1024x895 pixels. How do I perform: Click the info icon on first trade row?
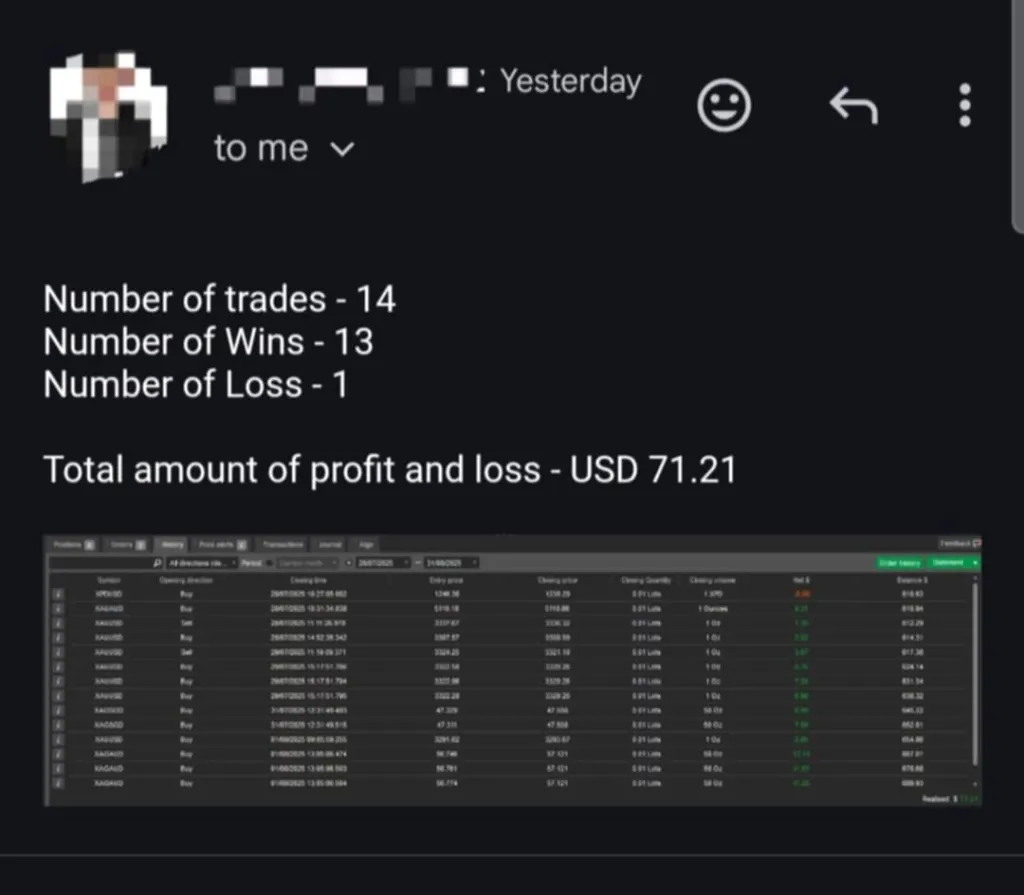coord(57,593)
